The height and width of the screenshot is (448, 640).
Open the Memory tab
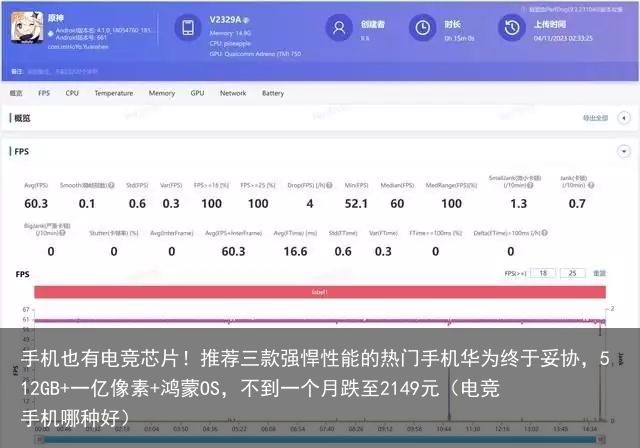162,93
